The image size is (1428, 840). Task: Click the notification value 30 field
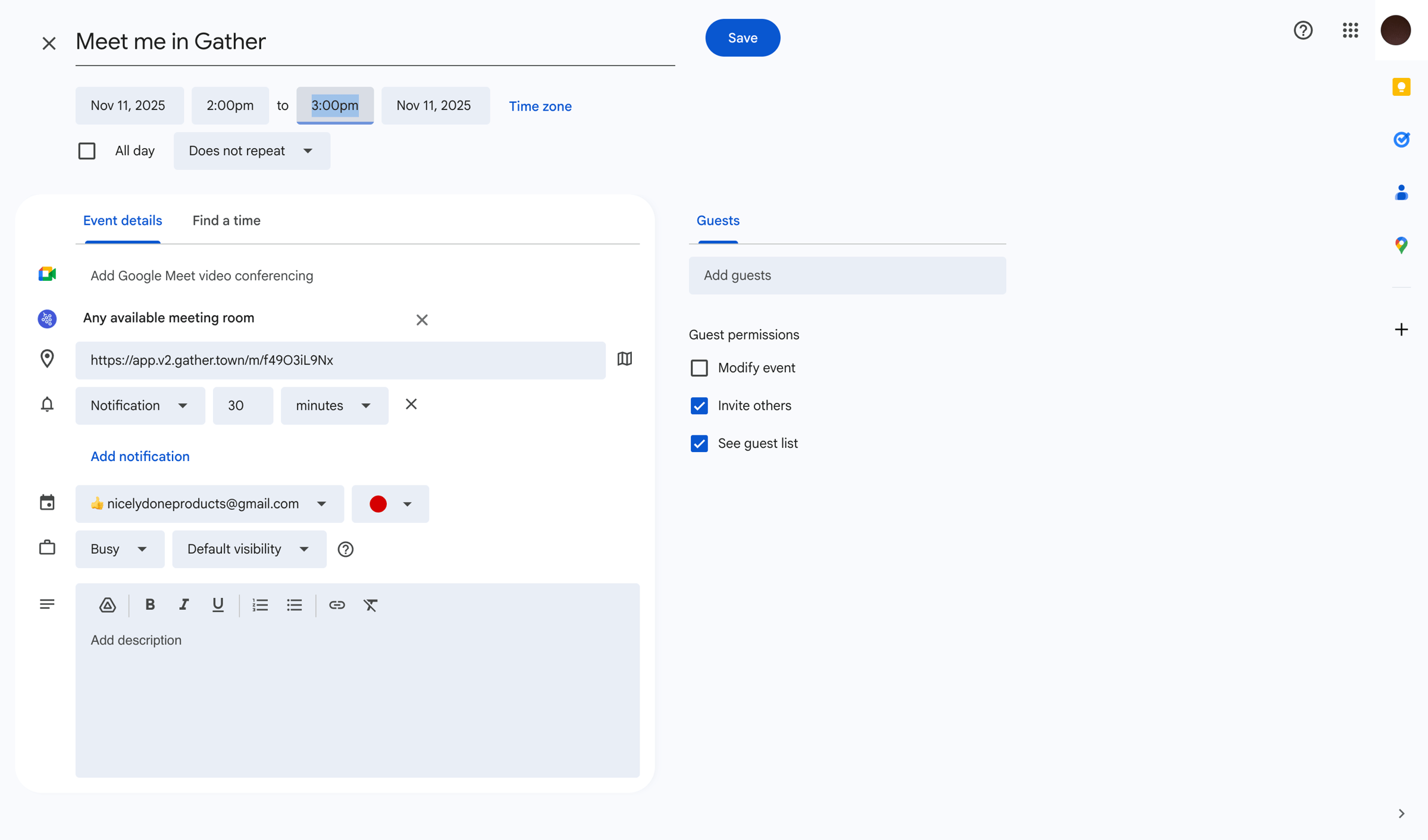click(x=243, y=406)
